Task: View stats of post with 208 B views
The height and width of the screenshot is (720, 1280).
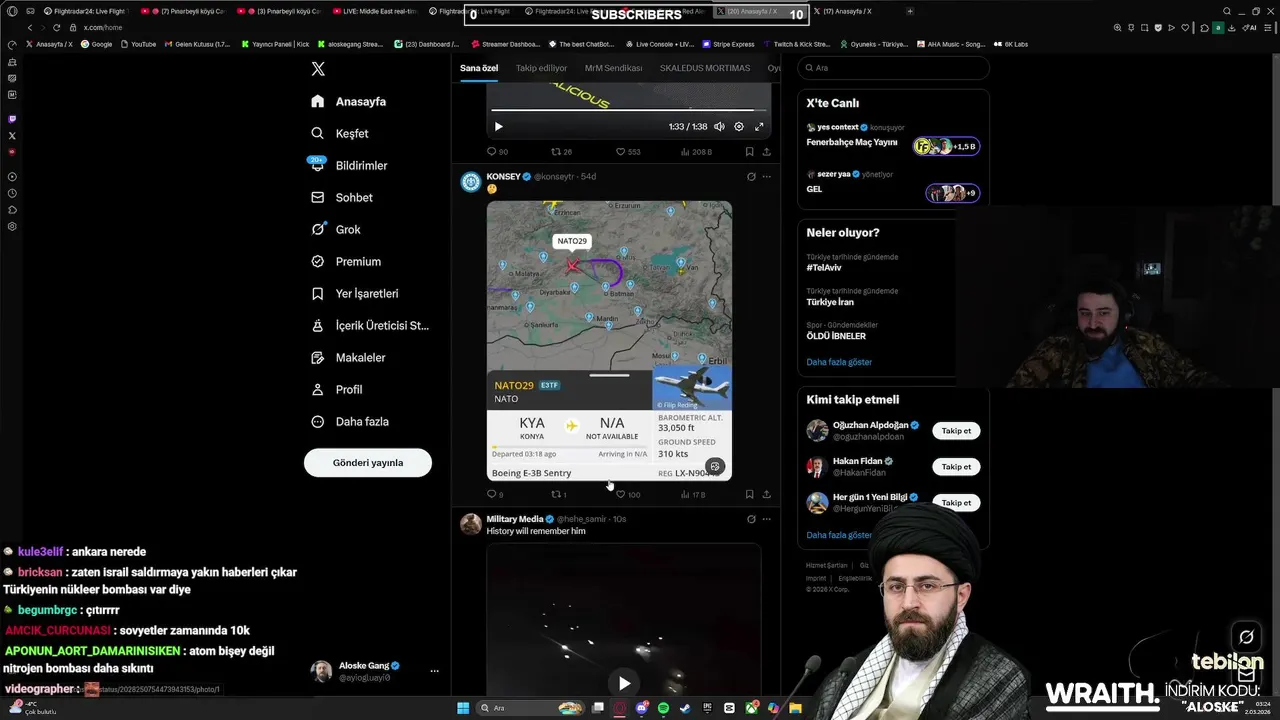Action: 696,152
